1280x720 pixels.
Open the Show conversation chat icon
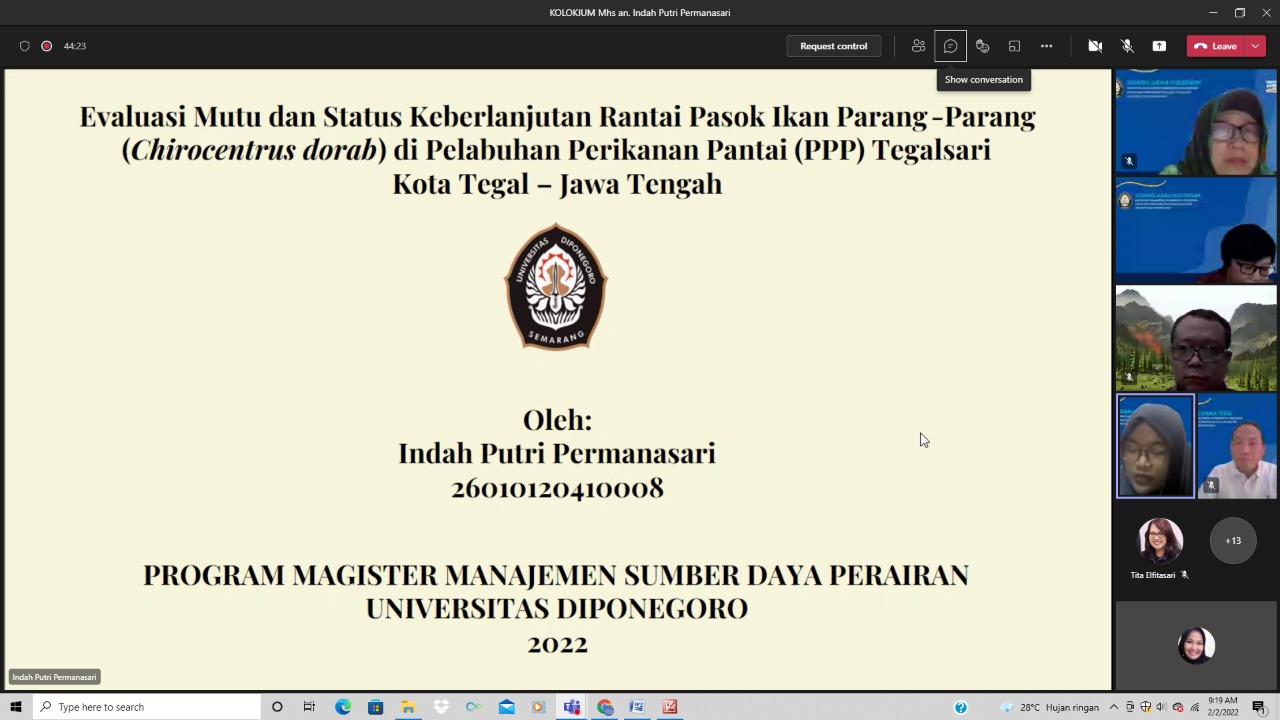[950, 46]
